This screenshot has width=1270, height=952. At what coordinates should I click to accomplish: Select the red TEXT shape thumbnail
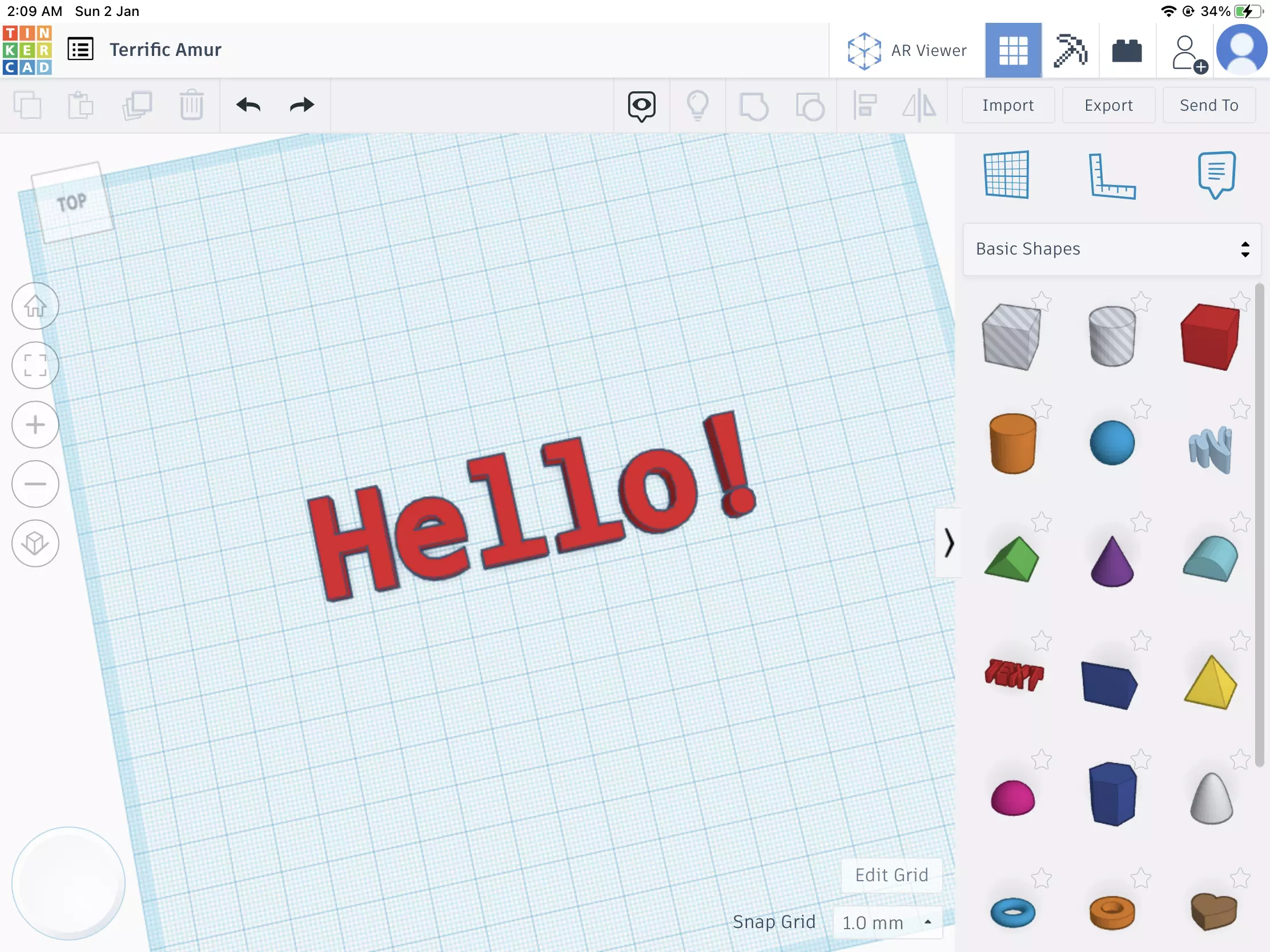[x=1013, y=675]
